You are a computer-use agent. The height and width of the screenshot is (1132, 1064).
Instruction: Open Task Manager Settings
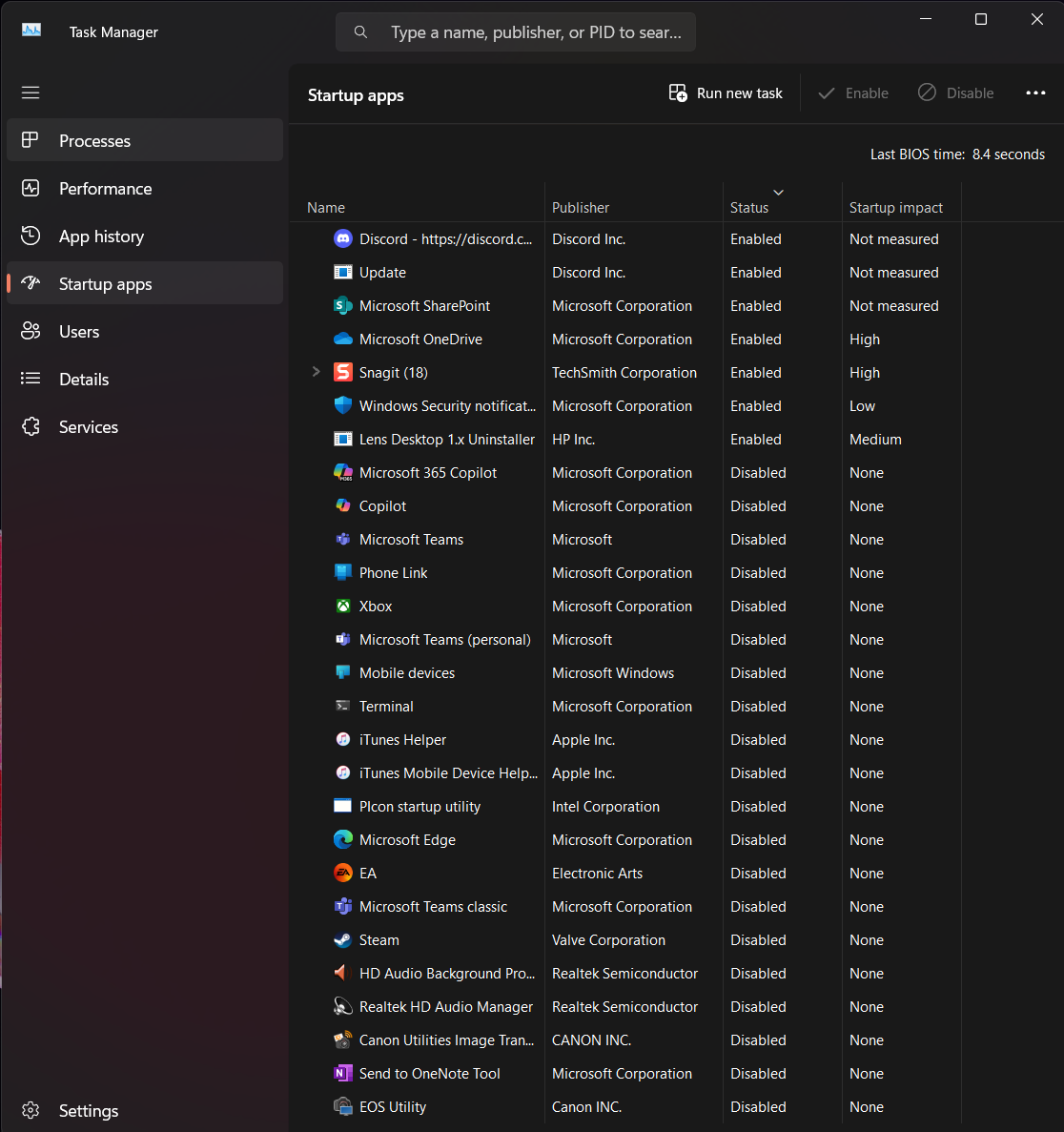pos(88,1111)
